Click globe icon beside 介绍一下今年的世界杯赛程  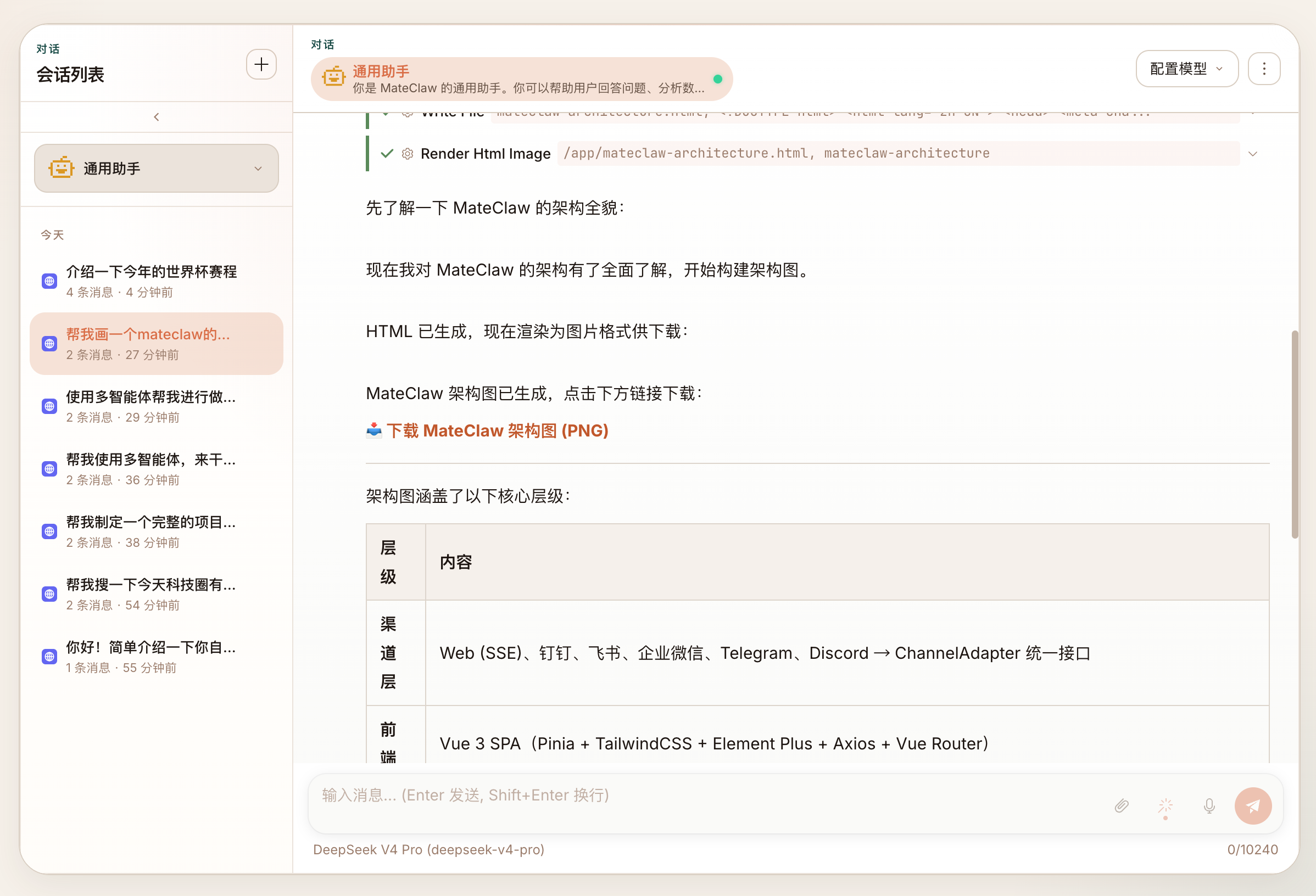coord(50,281)
